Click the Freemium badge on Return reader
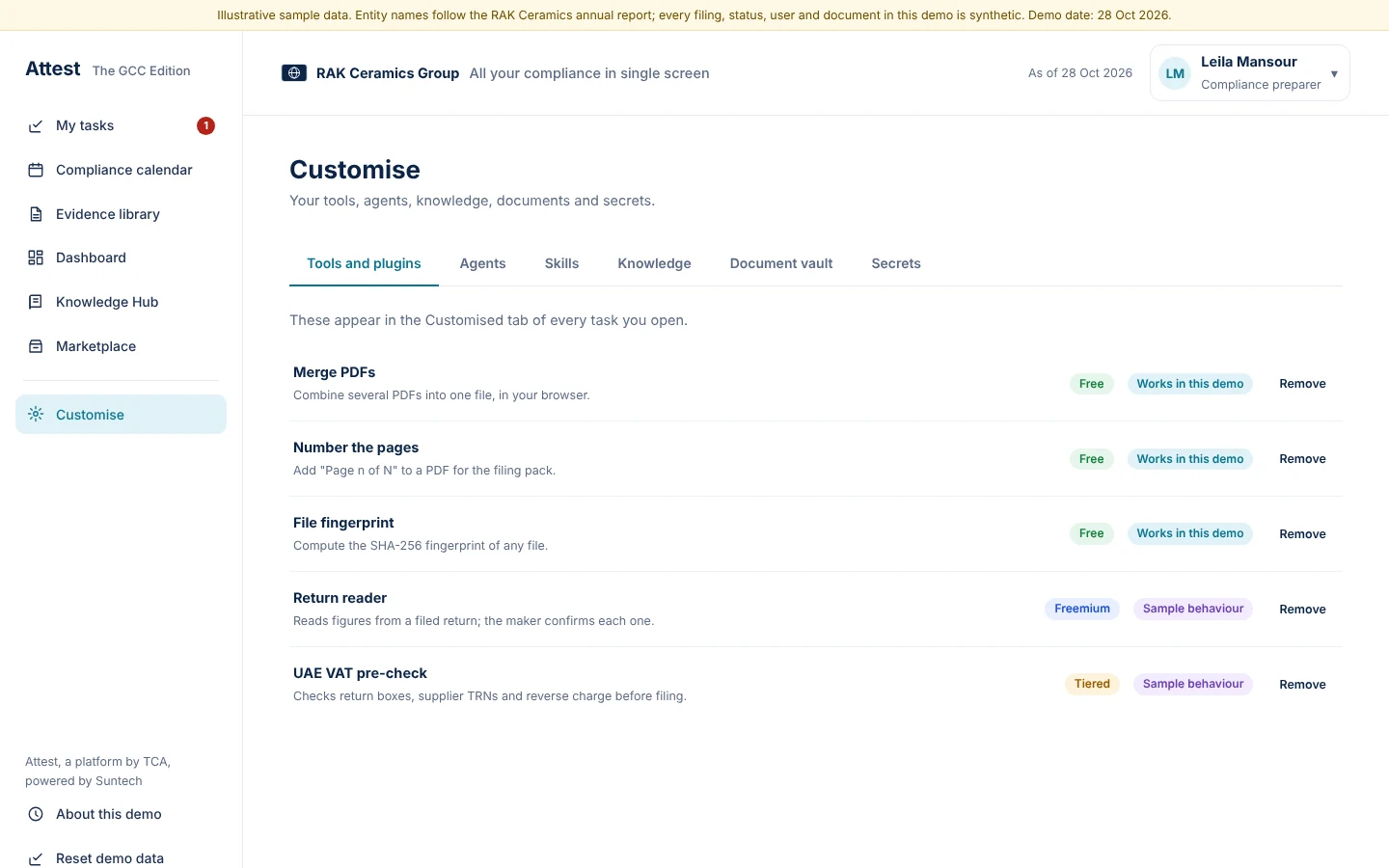The height and width of the screenshot is (868, 1389). 1082,609
